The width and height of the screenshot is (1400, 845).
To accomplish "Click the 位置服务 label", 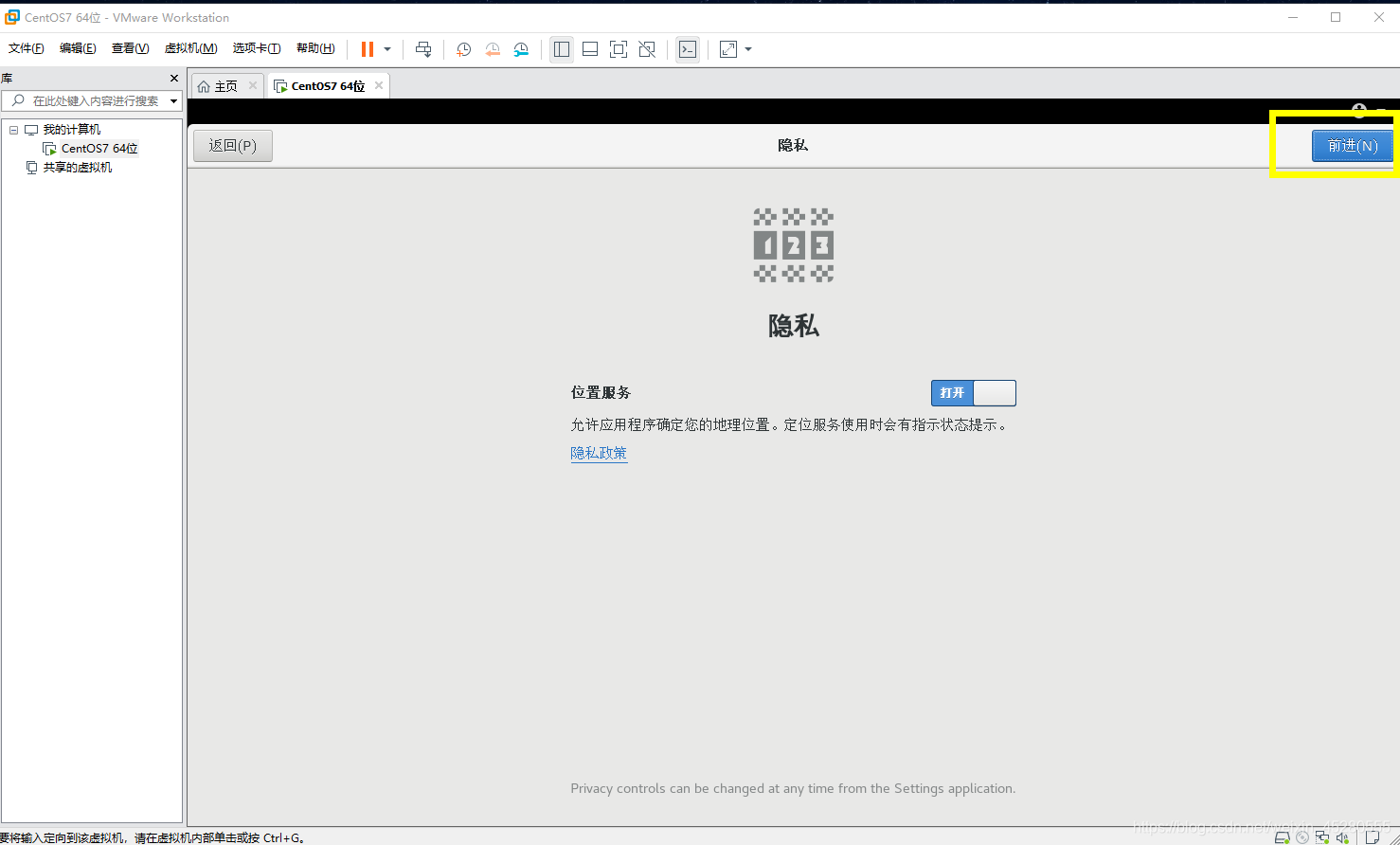I will [x=601, y=392].
